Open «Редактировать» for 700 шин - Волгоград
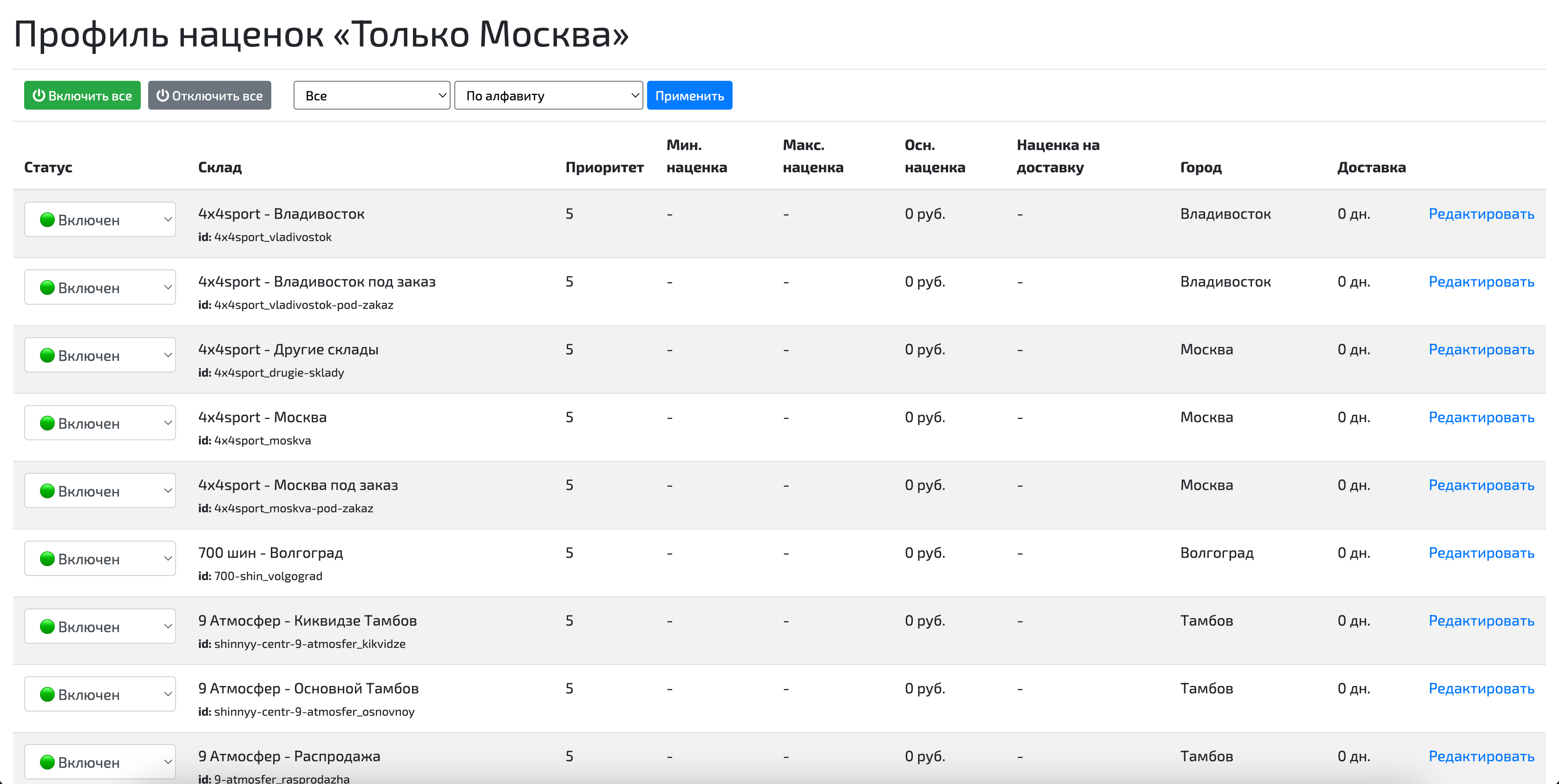This screenshot has width=1559, height=784. tap(1481, 552)
